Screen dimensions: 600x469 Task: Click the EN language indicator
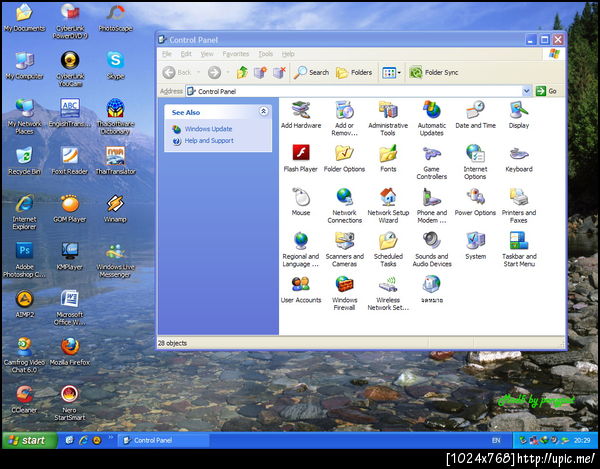coord(496,441)
